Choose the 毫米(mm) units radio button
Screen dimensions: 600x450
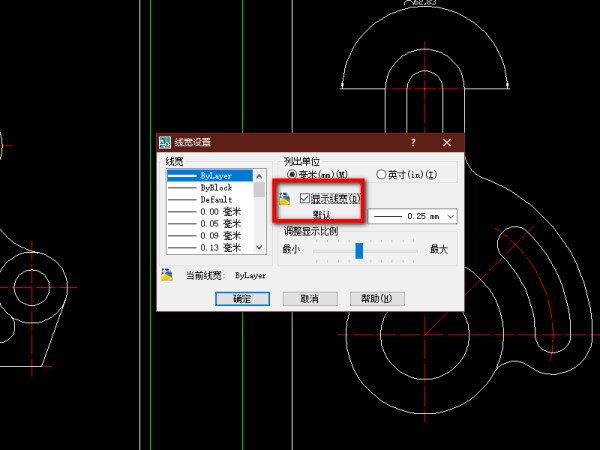pos(292,174)
